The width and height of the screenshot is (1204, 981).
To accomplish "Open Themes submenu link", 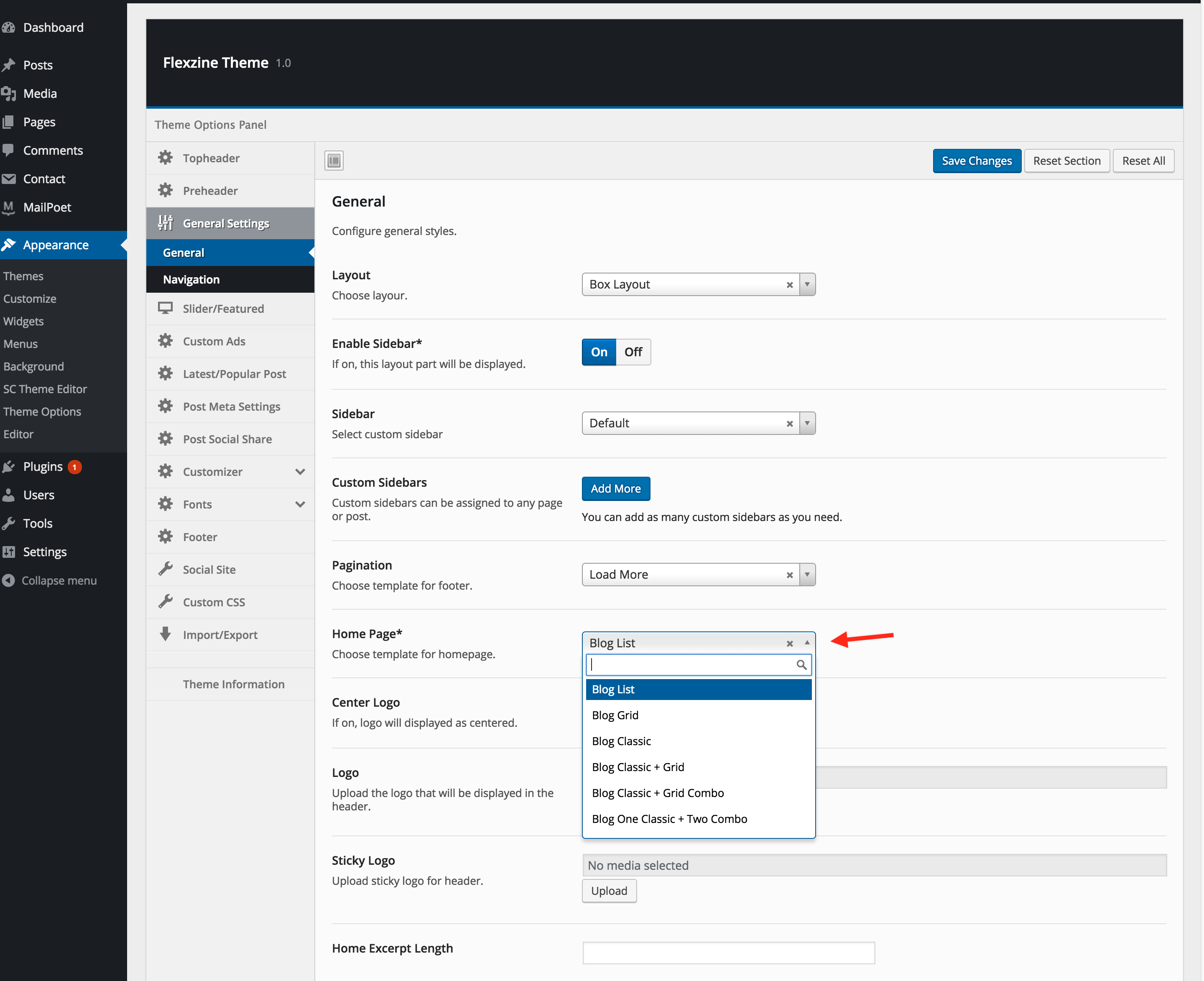I will point(23,276).
